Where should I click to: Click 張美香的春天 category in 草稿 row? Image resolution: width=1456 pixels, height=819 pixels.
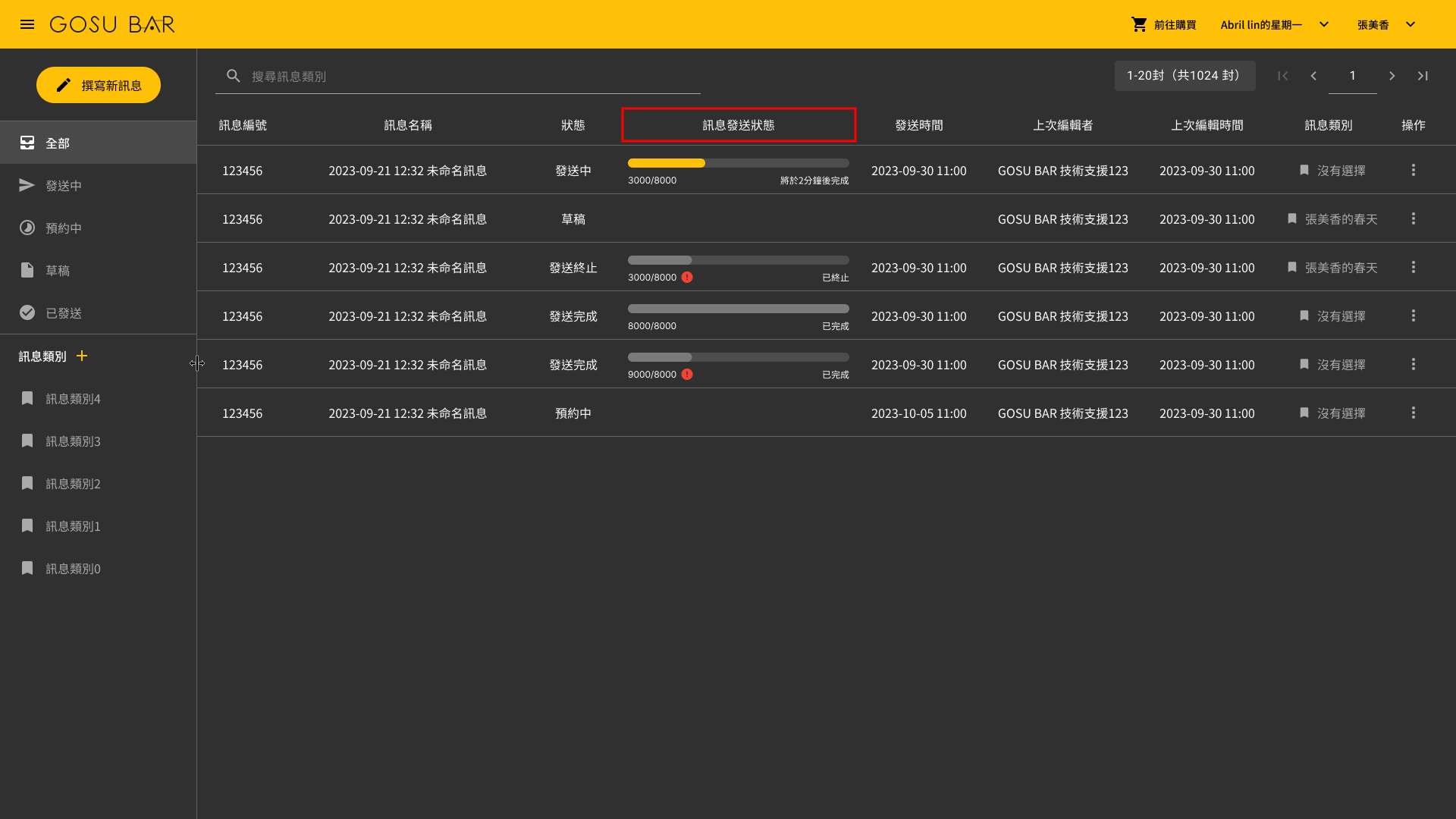[1332, 218]
